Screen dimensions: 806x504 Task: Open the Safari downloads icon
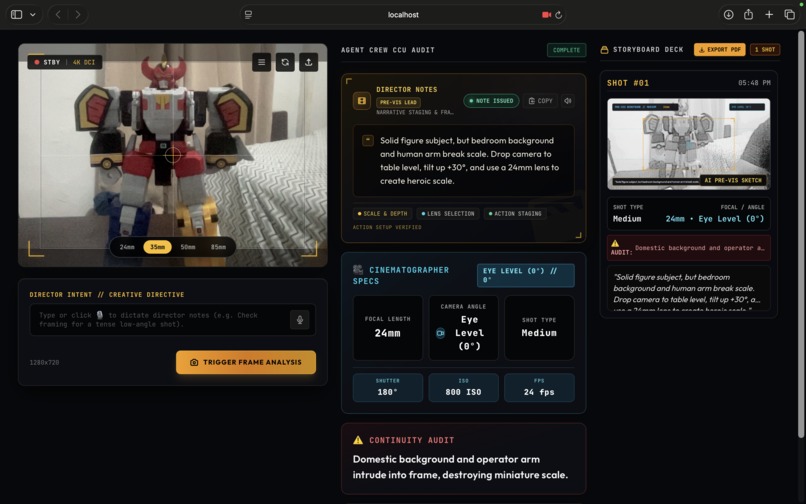click(728, 14)
